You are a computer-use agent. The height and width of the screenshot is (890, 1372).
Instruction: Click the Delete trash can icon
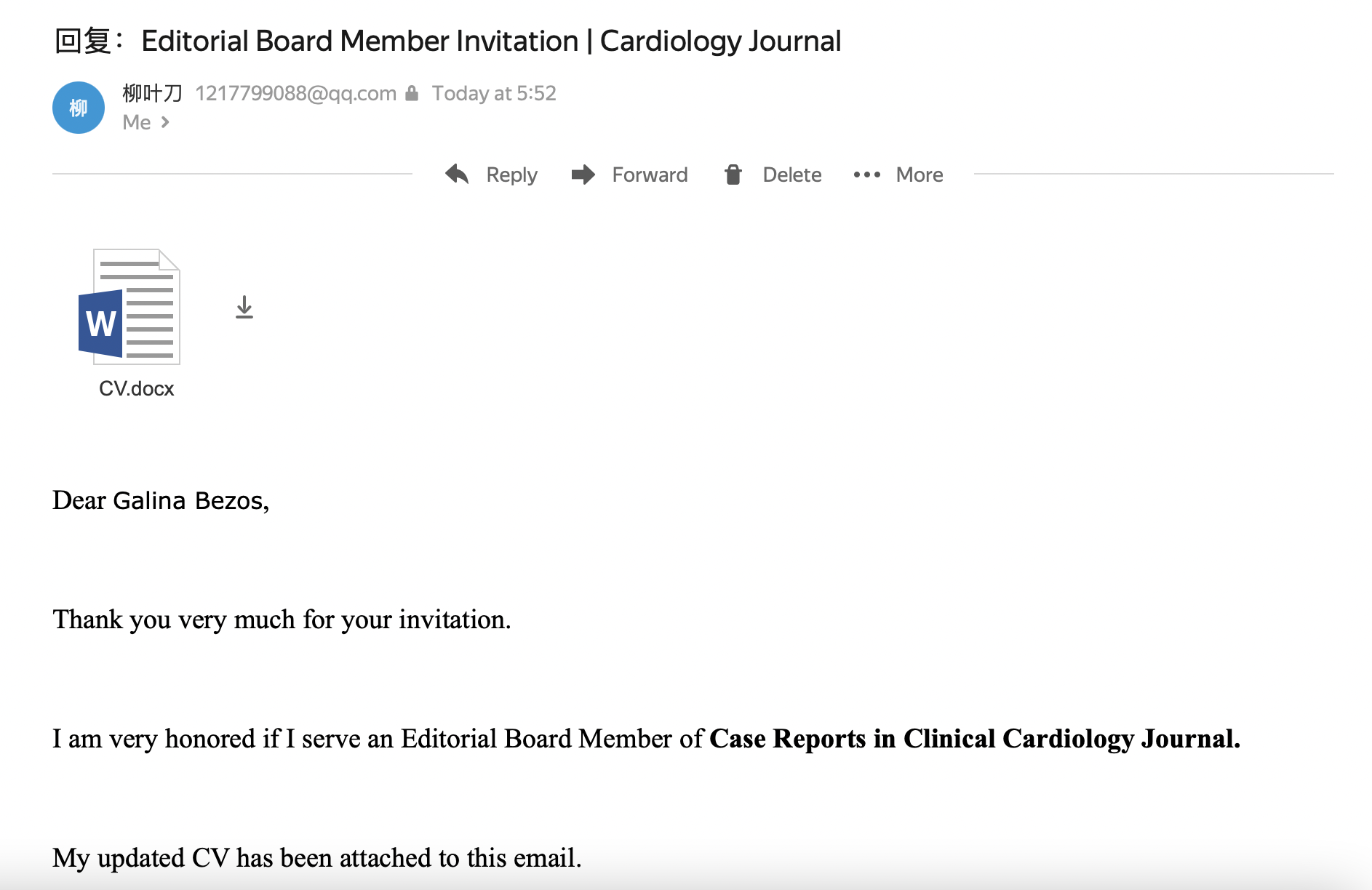click(x=733, y=175)
